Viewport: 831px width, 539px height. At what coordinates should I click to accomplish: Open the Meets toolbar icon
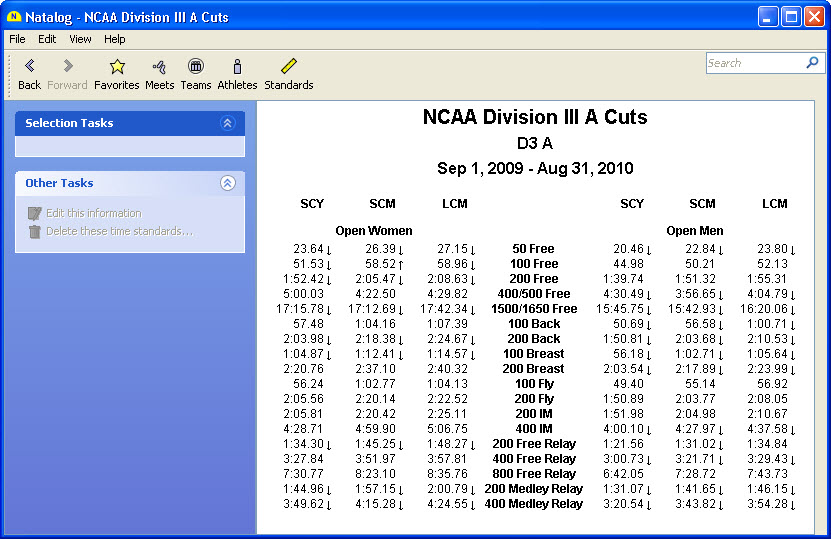tap(159, 66)
